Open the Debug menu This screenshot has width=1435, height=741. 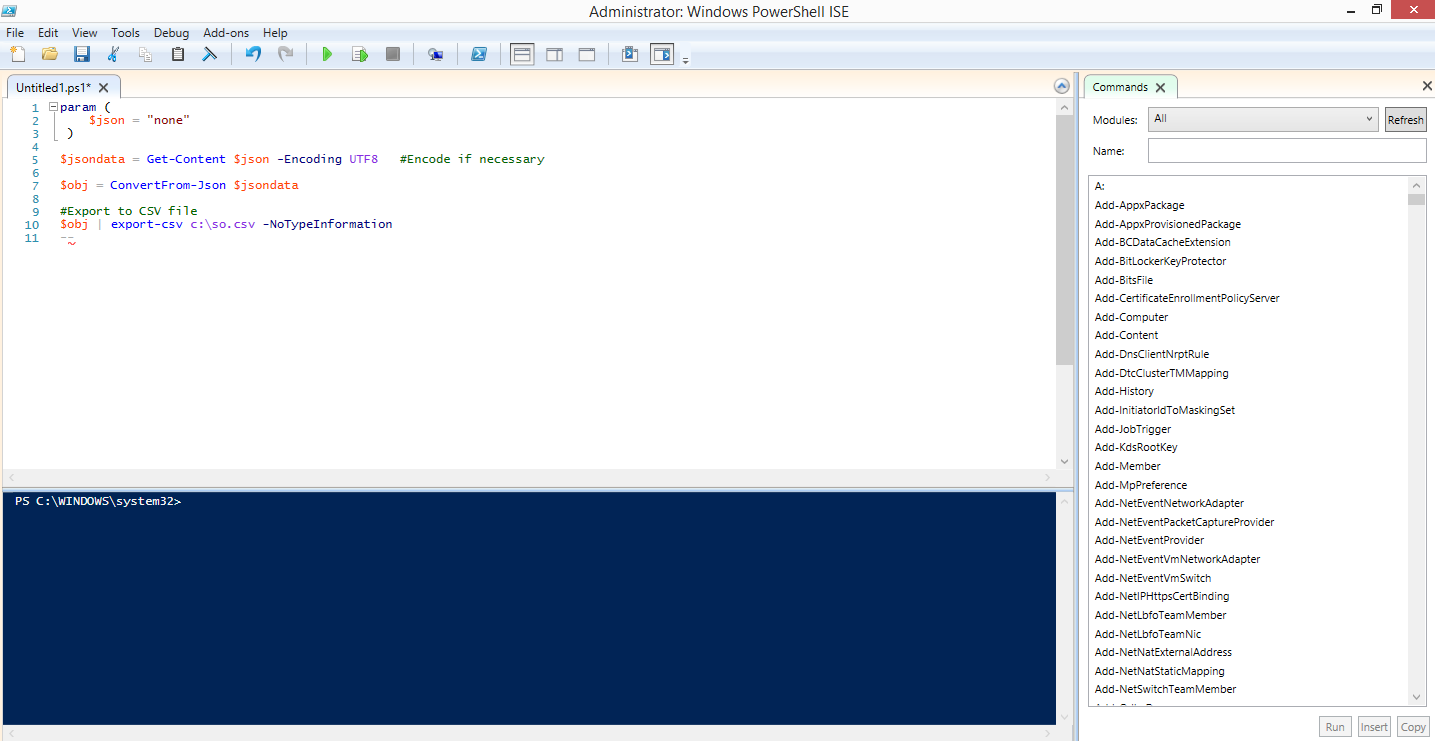point(171,32)
